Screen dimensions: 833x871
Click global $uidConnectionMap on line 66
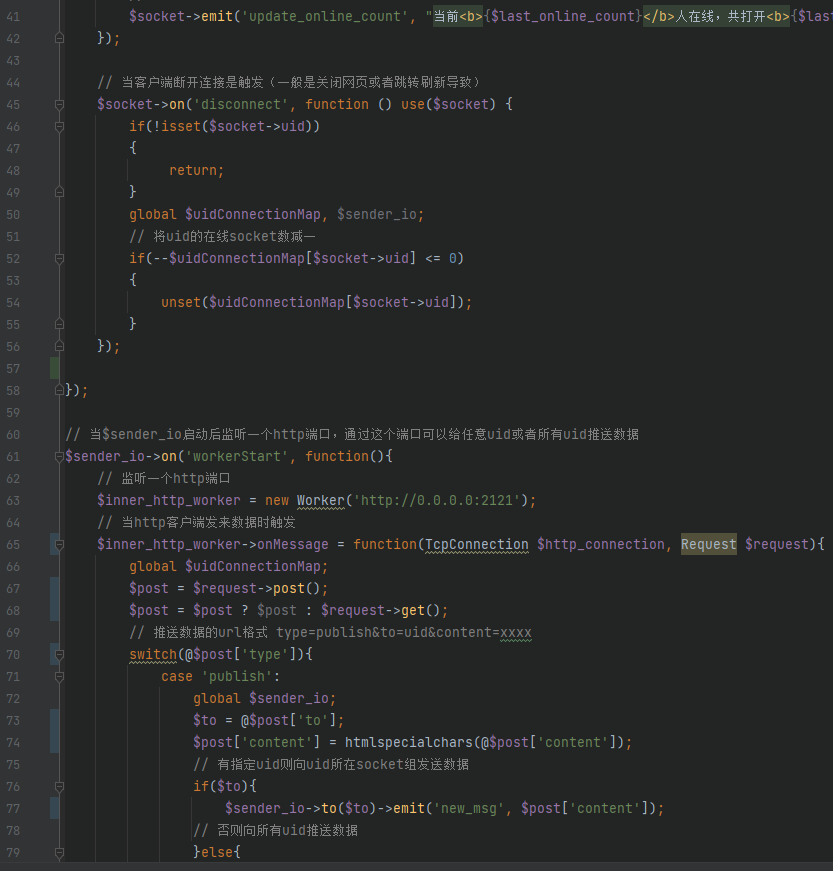tap(228, 567)
